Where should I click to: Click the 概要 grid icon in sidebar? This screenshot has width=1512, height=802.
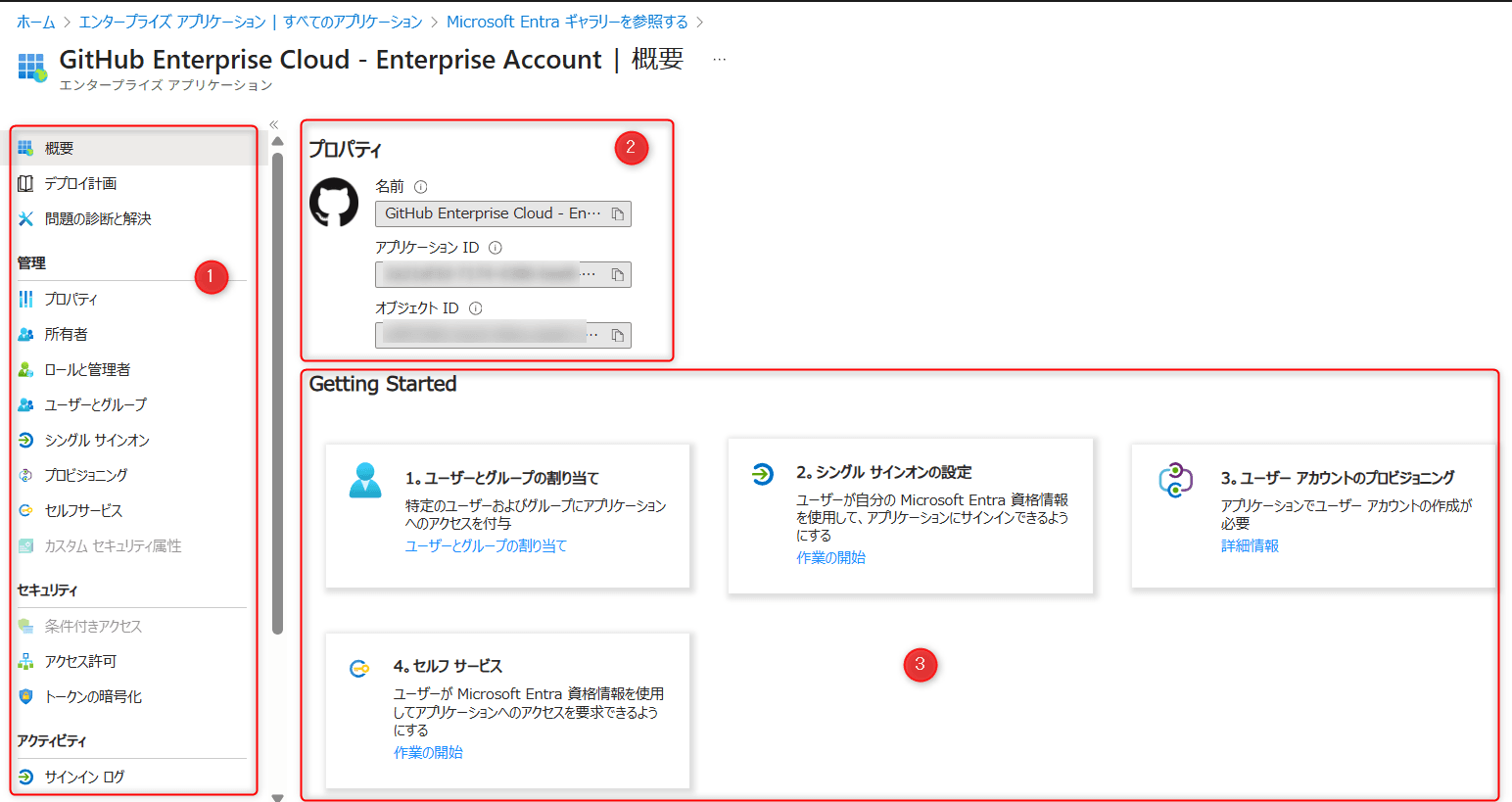click(x=25, y=148)
